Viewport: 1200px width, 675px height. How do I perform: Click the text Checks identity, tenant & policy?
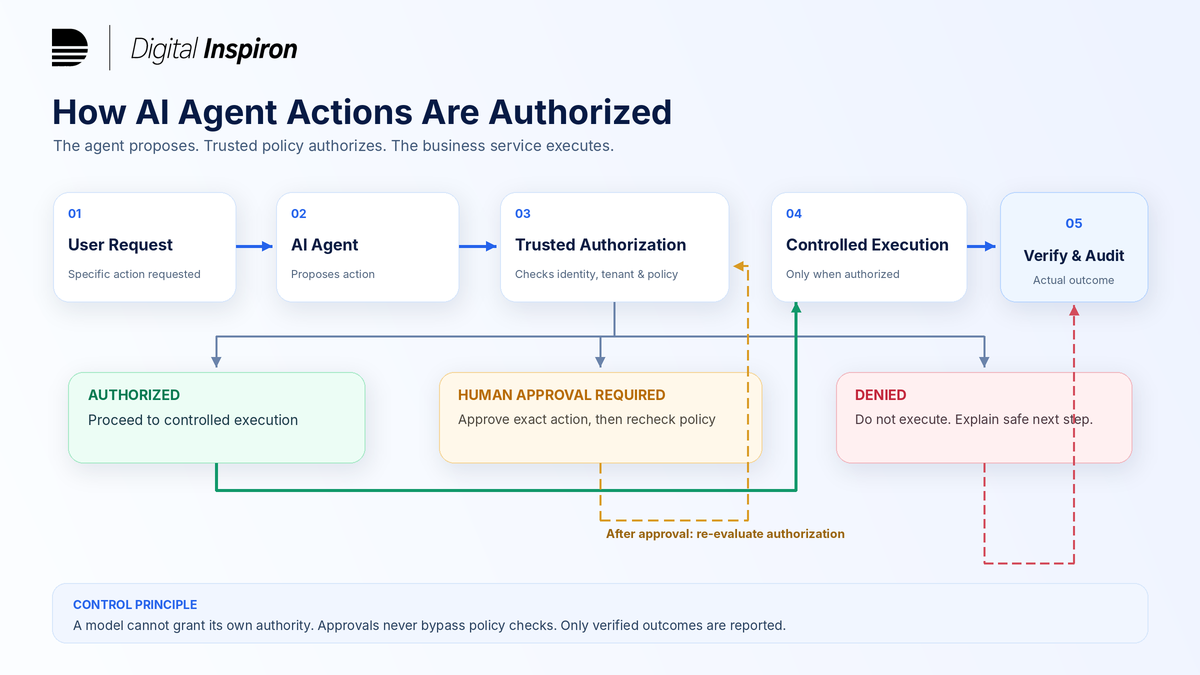click(x=596, y=274)
